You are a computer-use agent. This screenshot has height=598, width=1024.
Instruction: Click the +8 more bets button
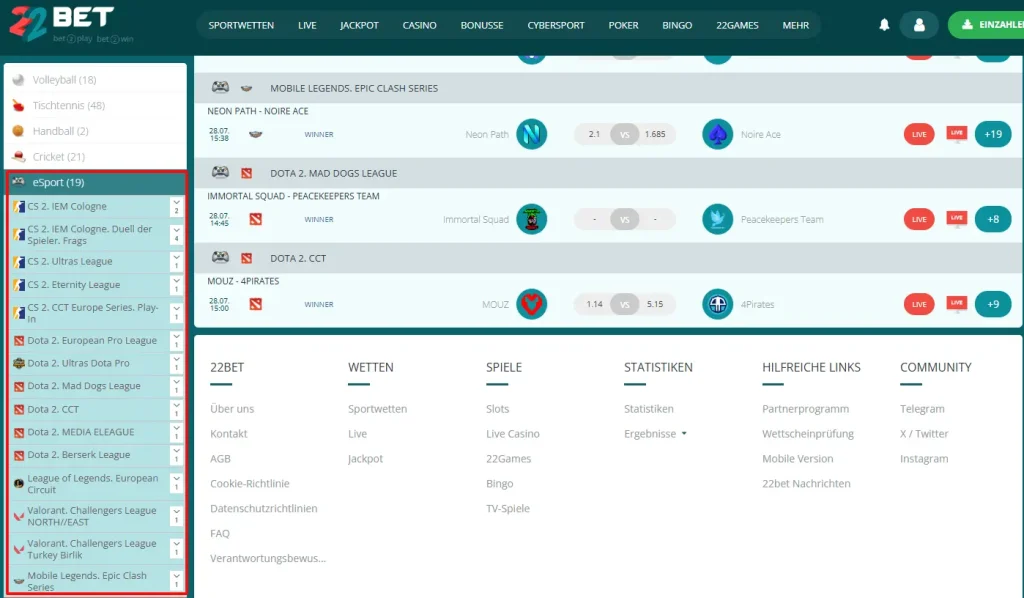click(993, 219)
